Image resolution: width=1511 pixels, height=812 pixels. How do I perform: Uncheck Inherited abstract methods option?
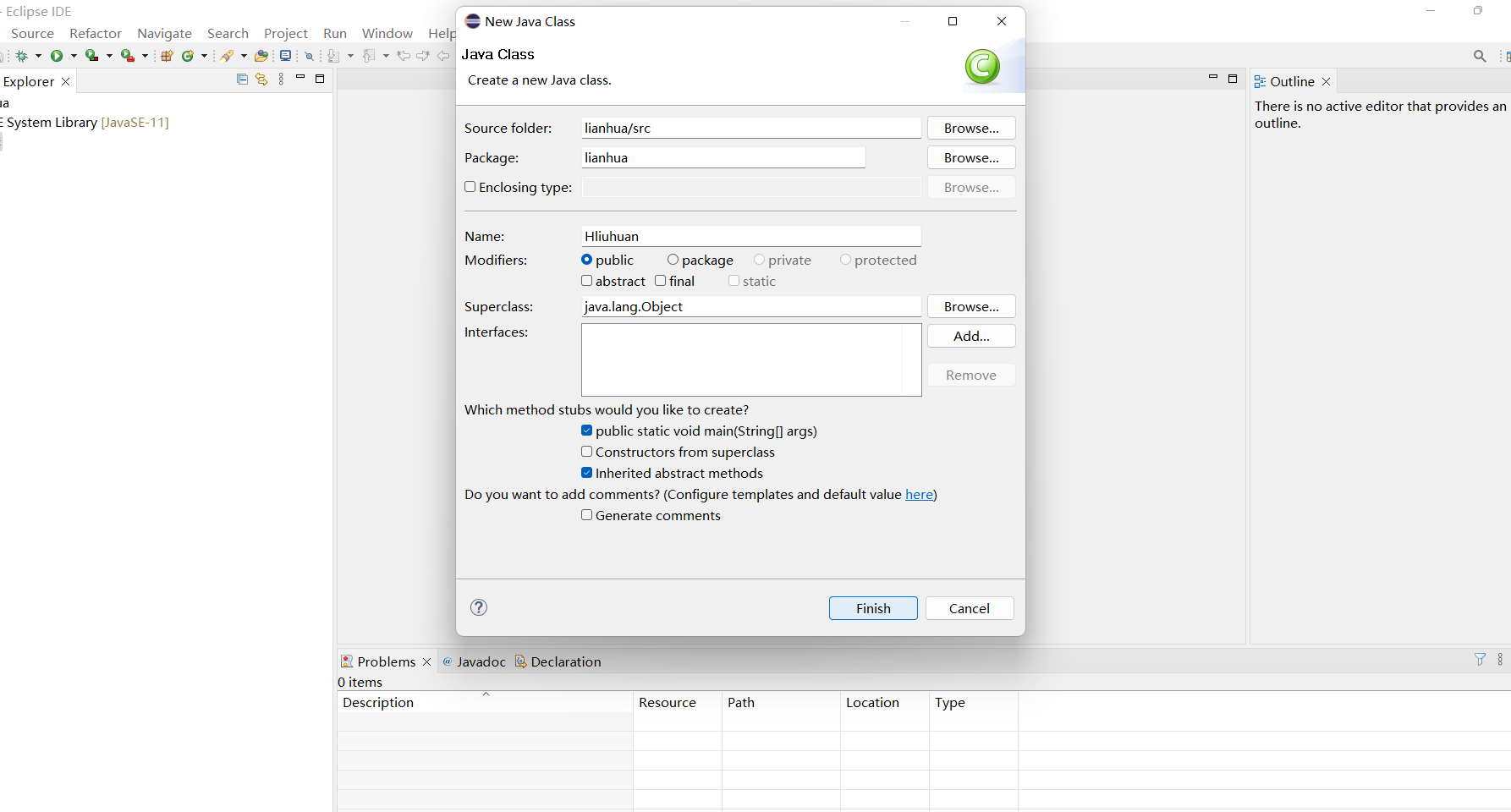pyautogui.click(x=586, y=473)
